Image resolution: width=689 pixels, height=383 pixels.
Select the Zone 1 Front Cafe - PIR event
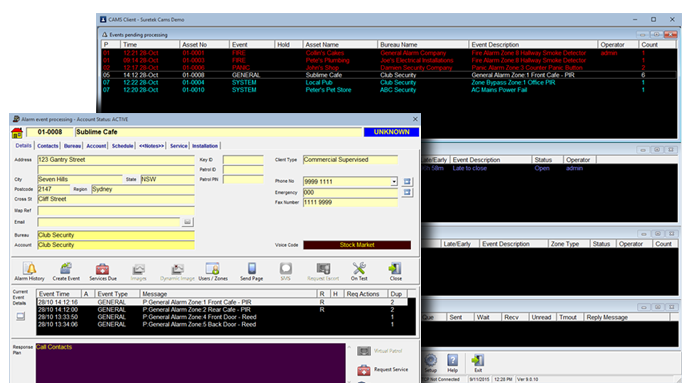click(222, 302)
